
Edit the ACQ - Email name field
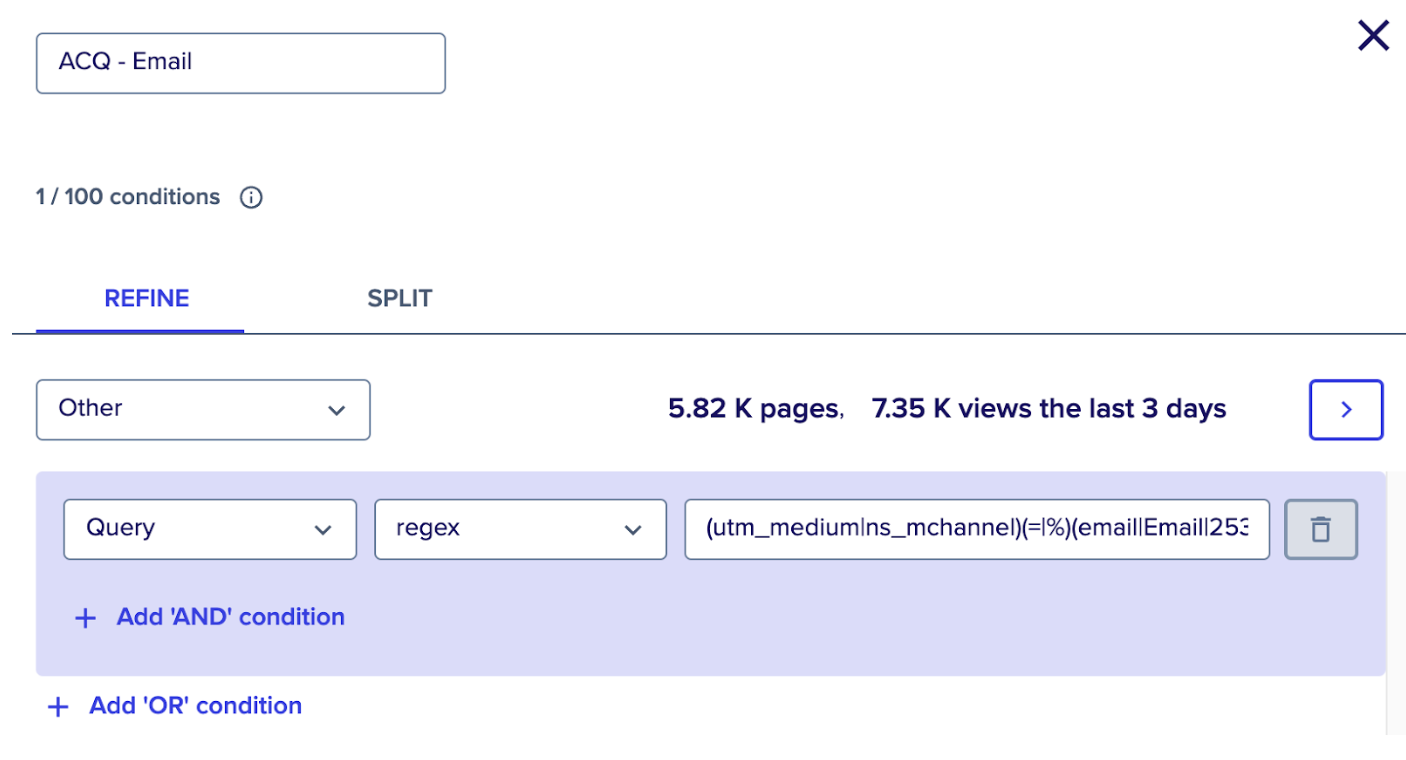tap(241, 63)
